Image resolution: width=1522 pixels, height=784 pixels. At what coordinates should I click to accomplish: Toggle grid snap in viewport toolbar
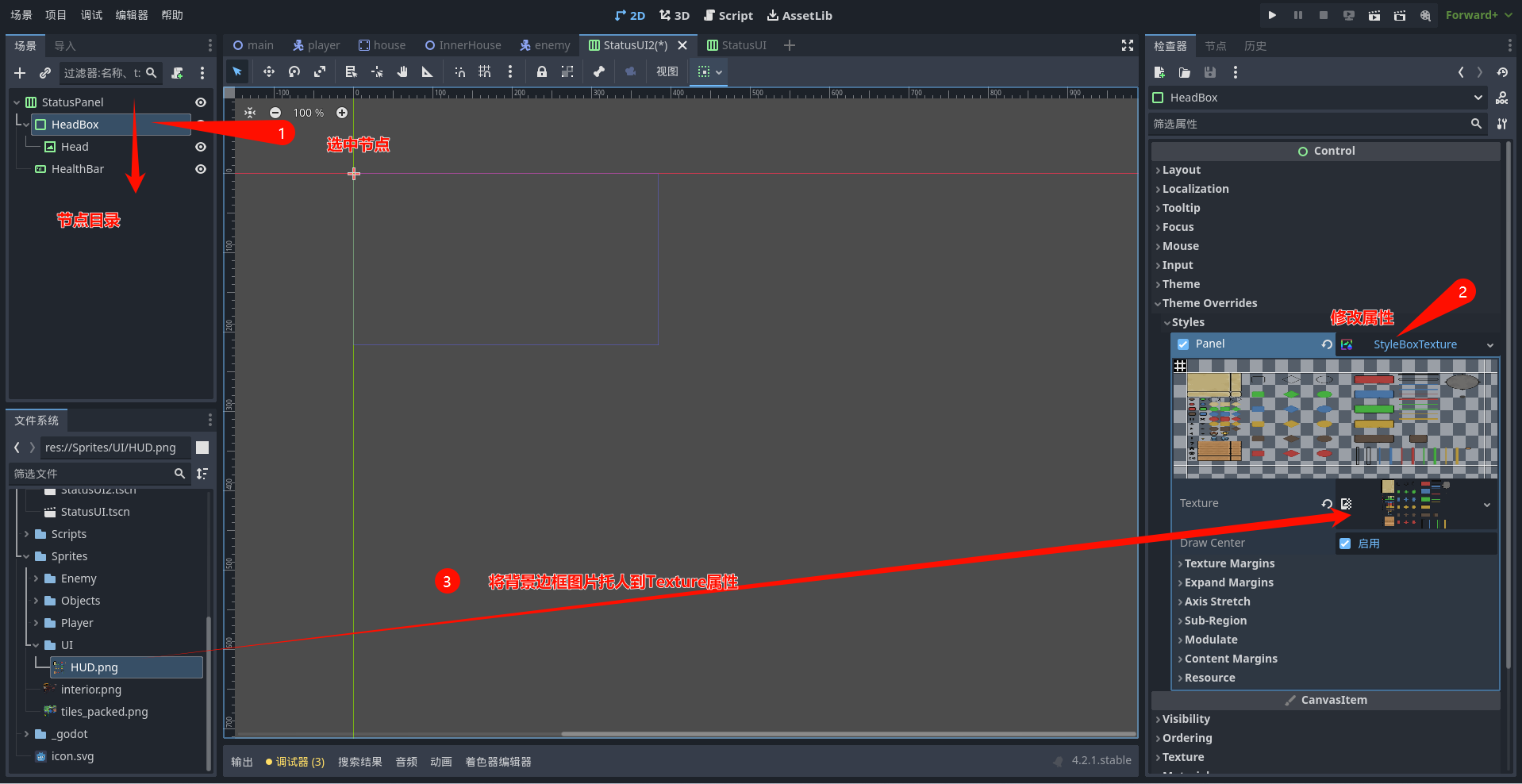(485, 71)
